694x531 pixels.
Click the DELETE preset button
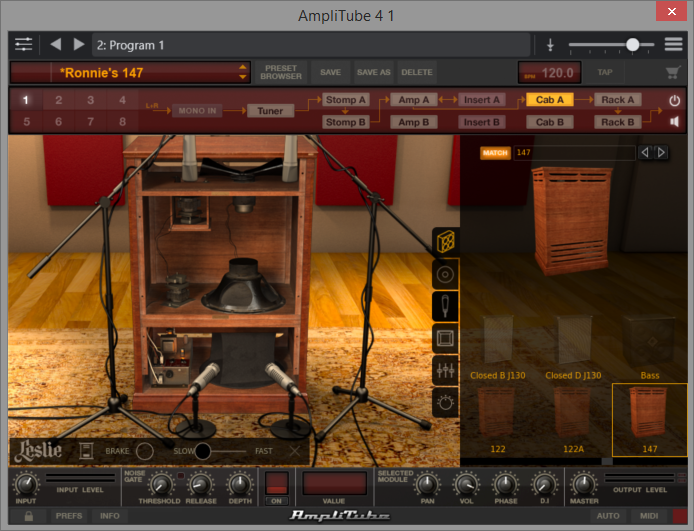coord(417,72)
